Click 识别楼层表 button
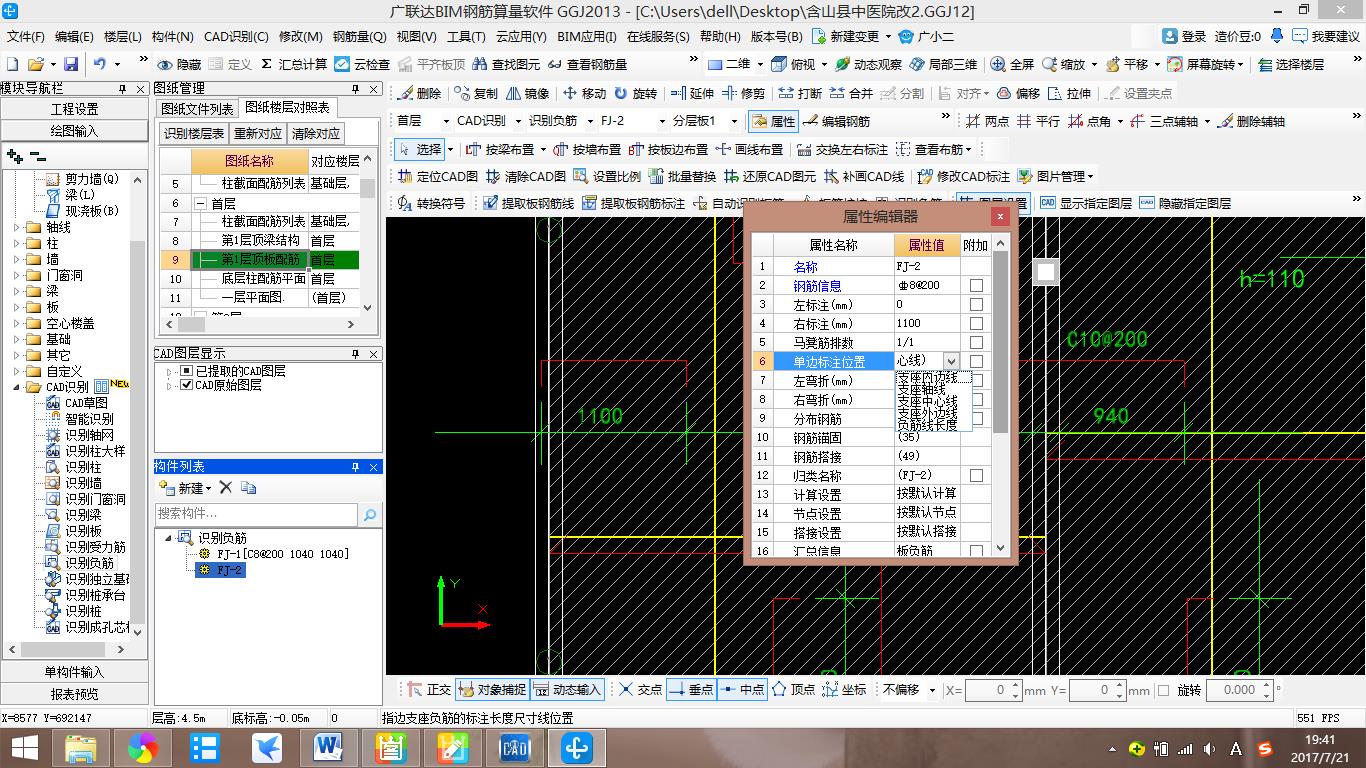The width and height of the screenshot is (1366, 768). click(194, 133)
